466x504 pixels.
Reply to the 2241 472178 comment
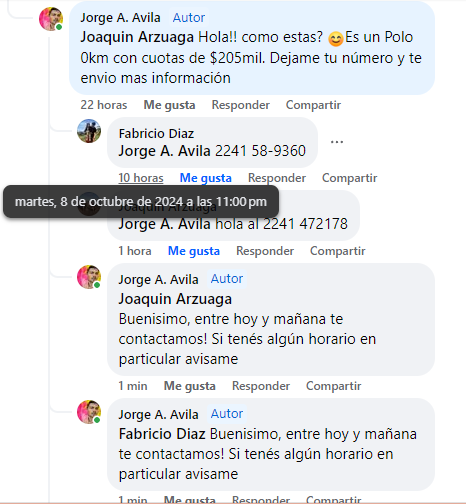[265, 251]
